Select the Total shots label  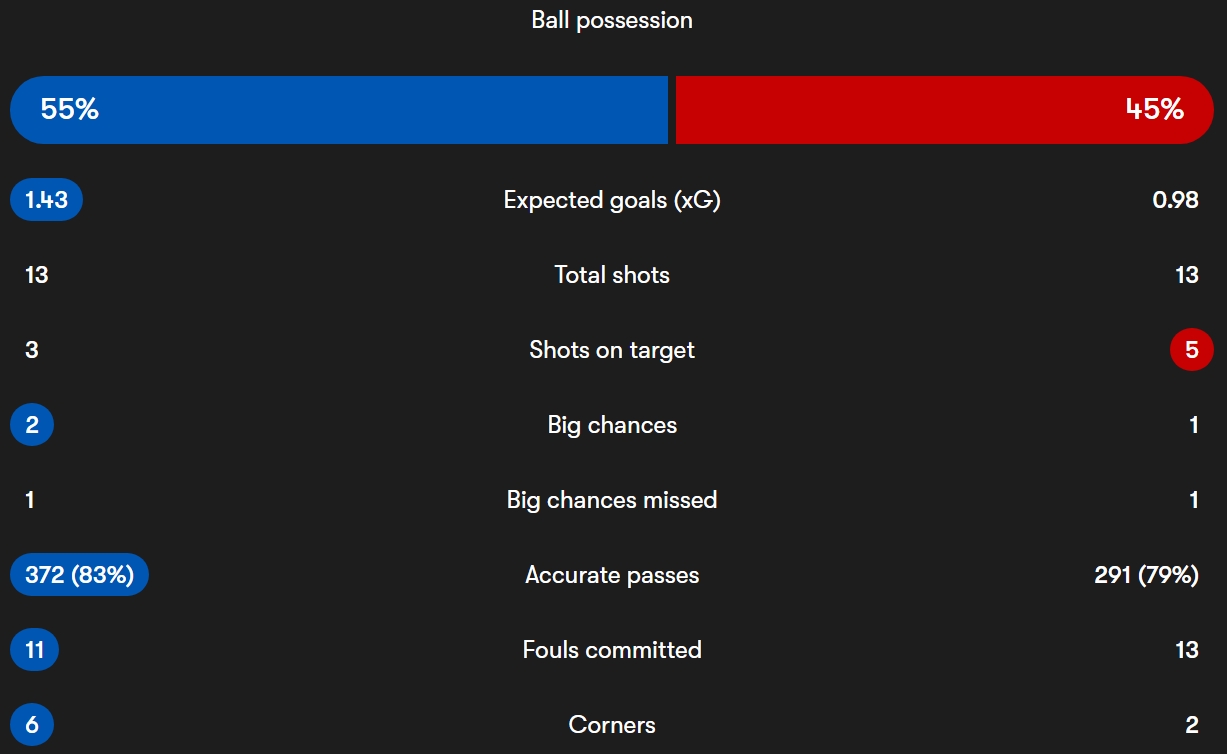coord(612,275)
